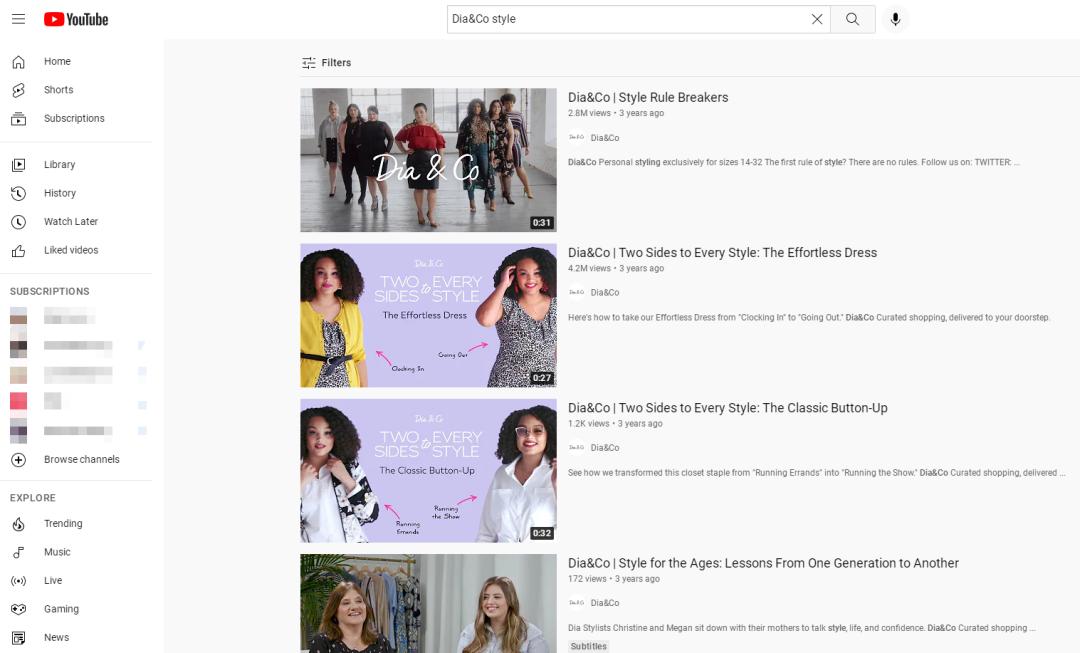Open Liked videos playlist
The image size is (1080, 653).
(x=70, y=250)
